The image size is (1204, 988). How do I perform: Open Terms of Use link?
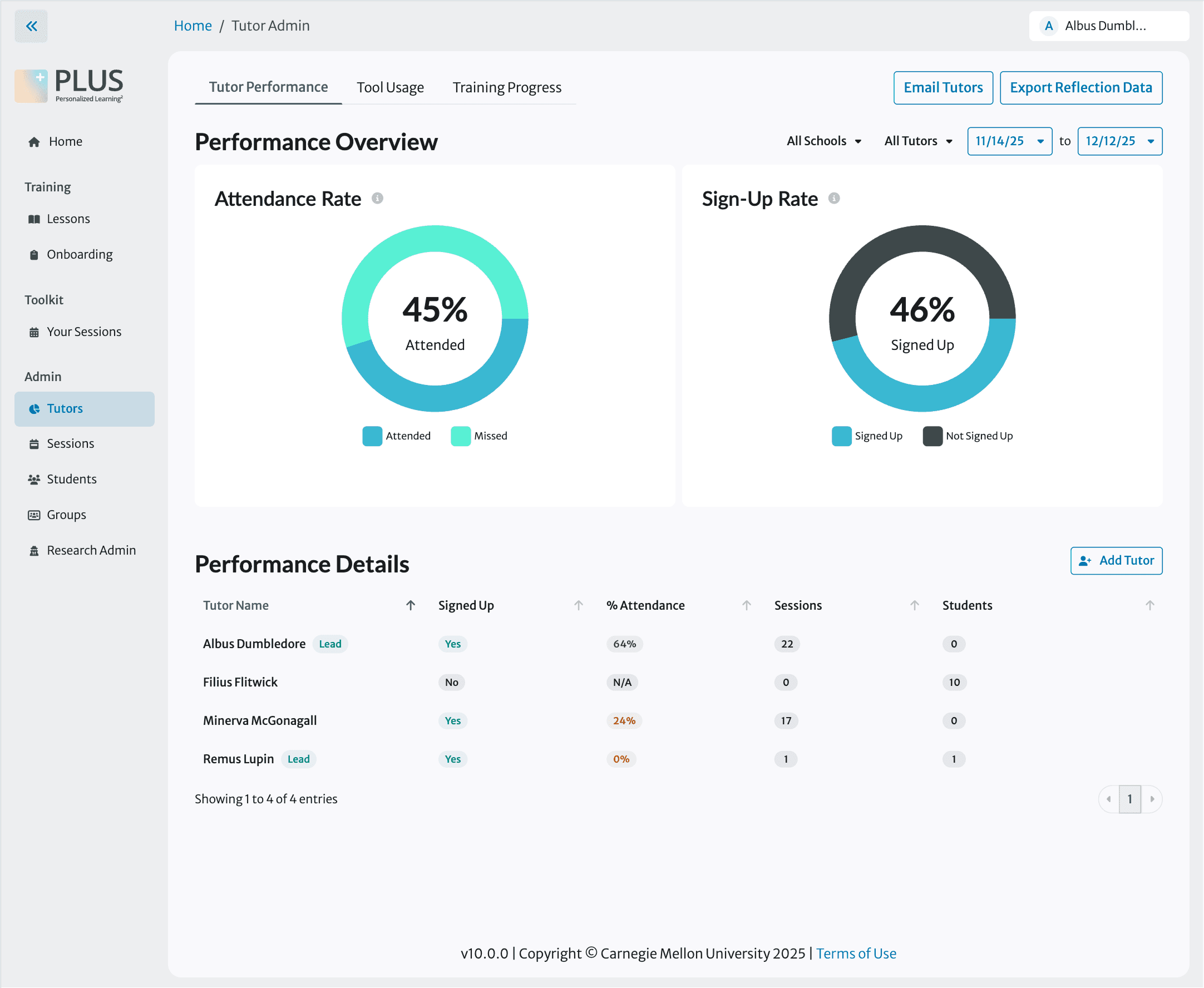coord(856,954)
